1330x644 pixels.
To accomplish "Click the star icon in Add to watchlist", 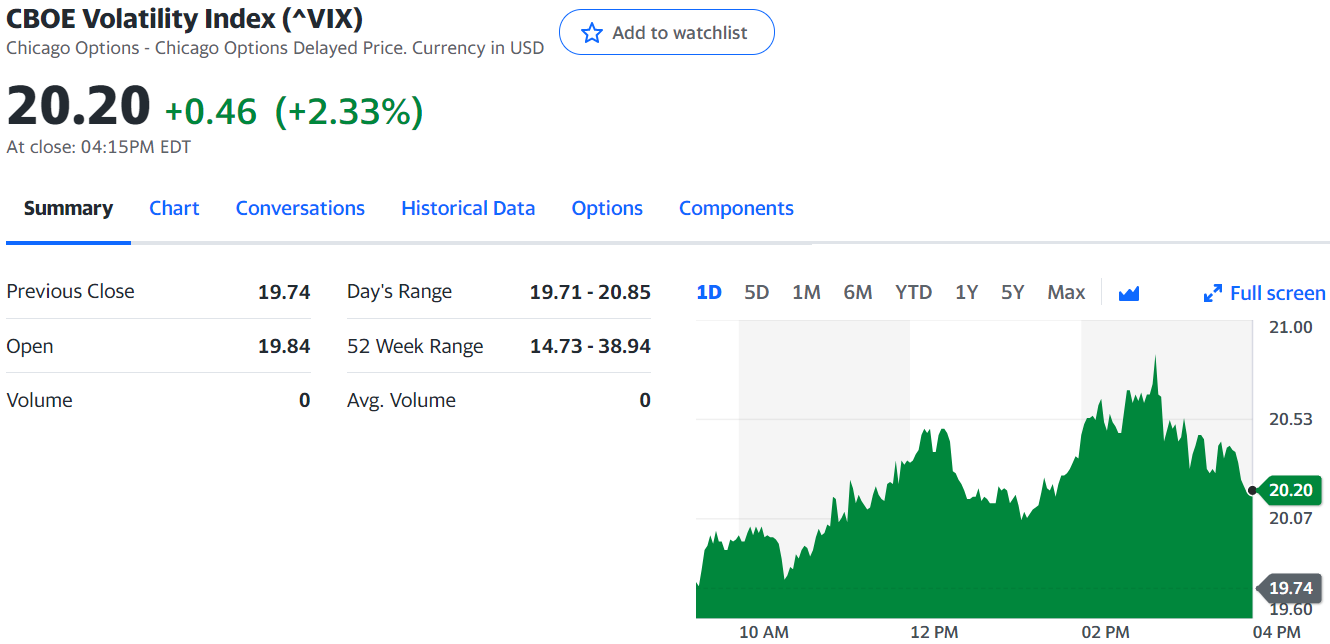I will (592, 33).
